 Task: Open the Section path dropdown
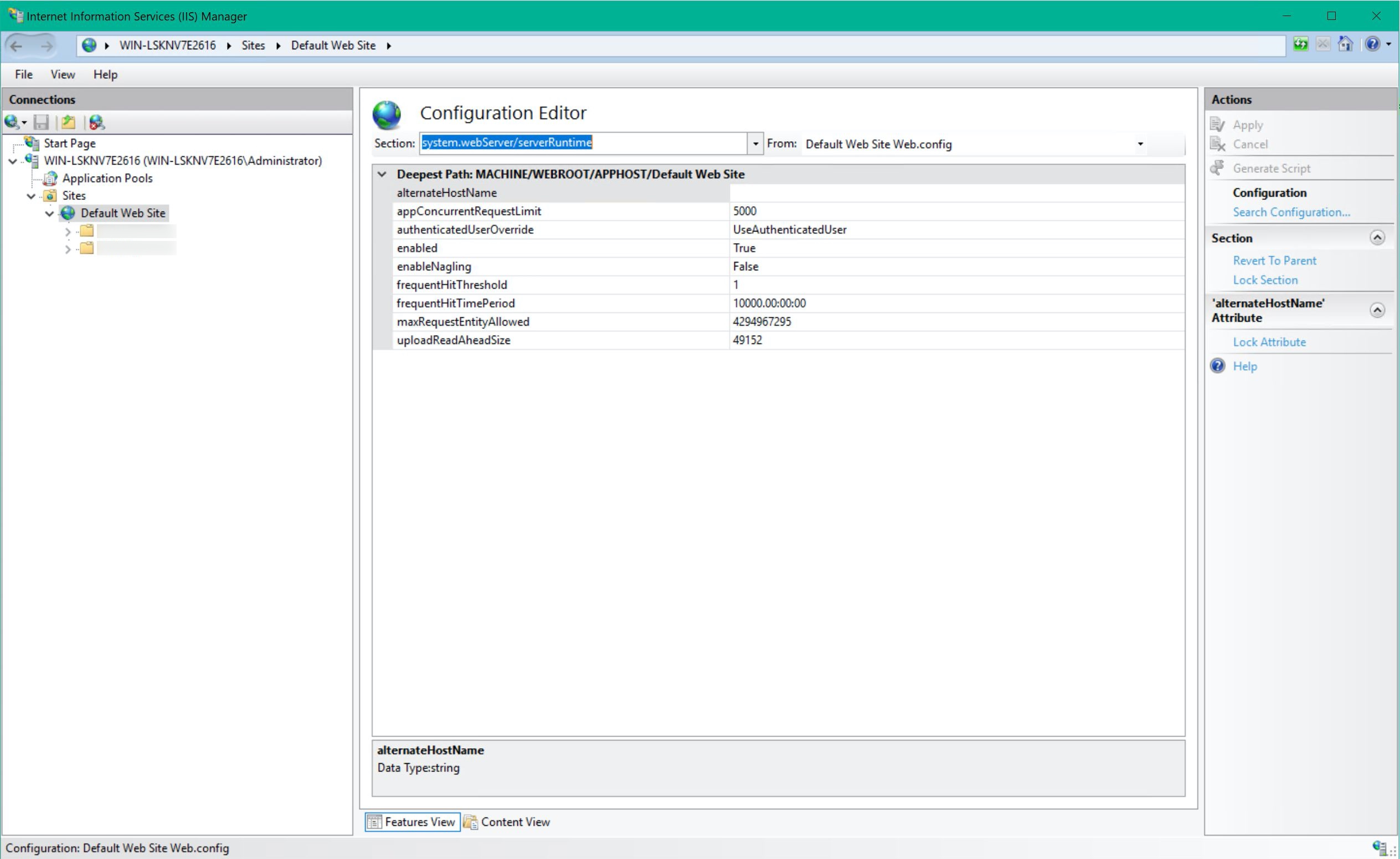pyautogui.click(x=755, y=144)
